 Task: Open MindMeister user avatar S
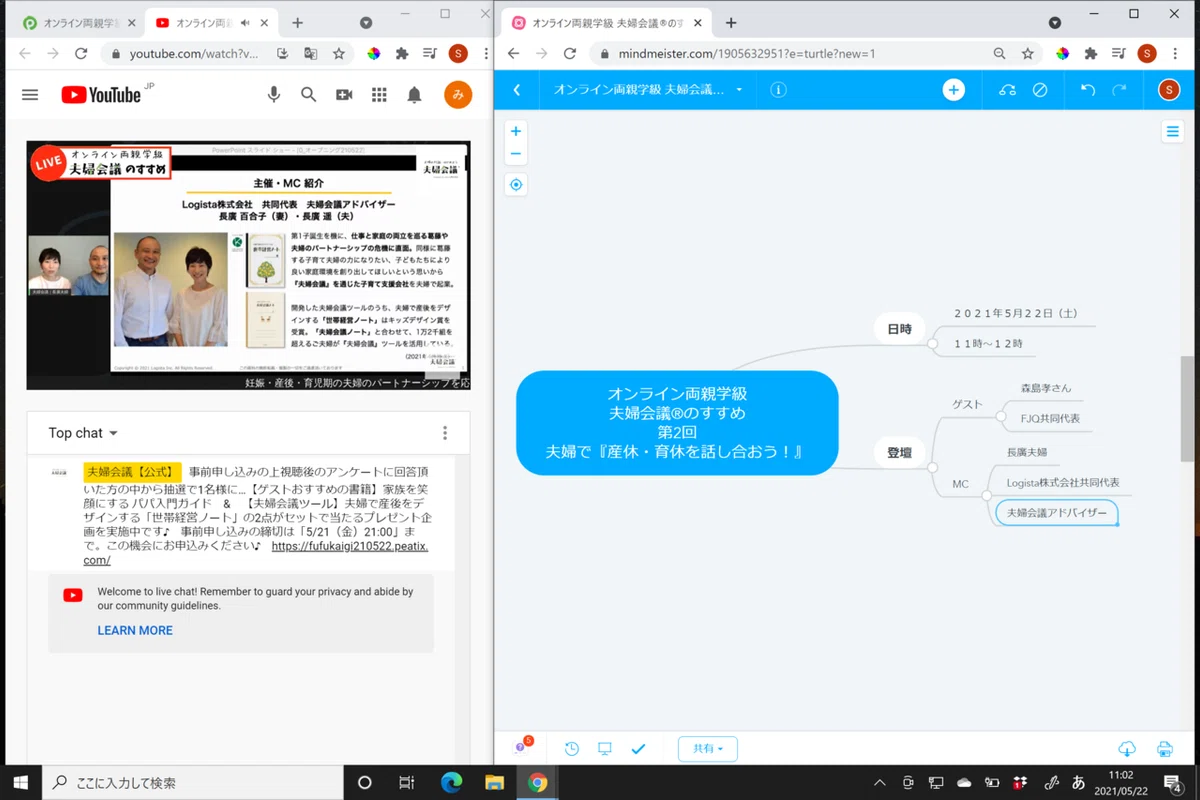1168,90
